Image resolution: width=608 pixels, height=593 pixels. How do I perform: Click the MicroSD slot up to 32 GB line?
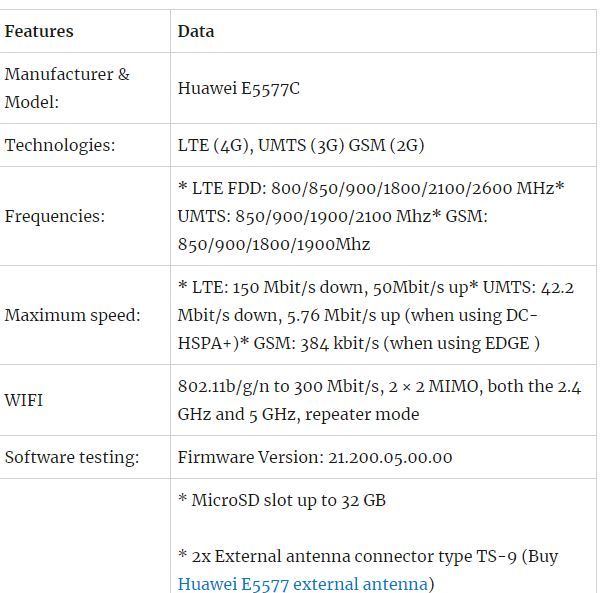click(282, 500)
